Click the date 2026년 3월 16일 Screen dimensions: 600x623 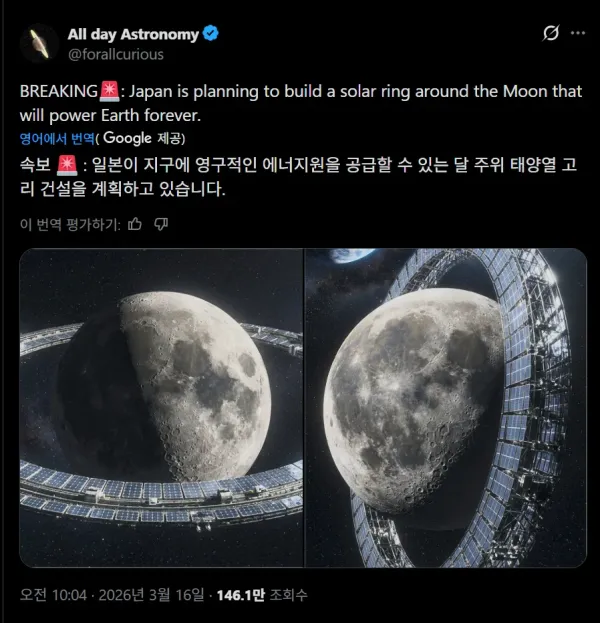[x=151, y=595]
